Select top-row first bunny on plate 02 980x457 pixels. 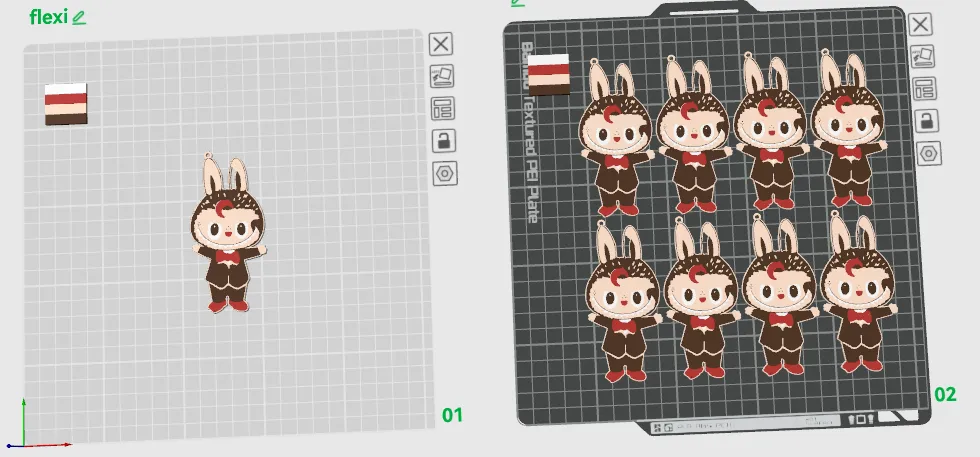coord(616,138)
